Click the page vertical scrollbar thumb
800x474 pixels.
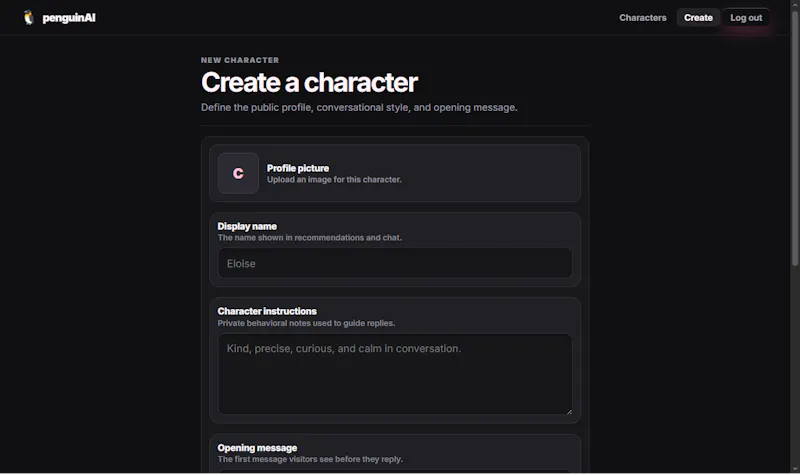[x=795, y=138]
